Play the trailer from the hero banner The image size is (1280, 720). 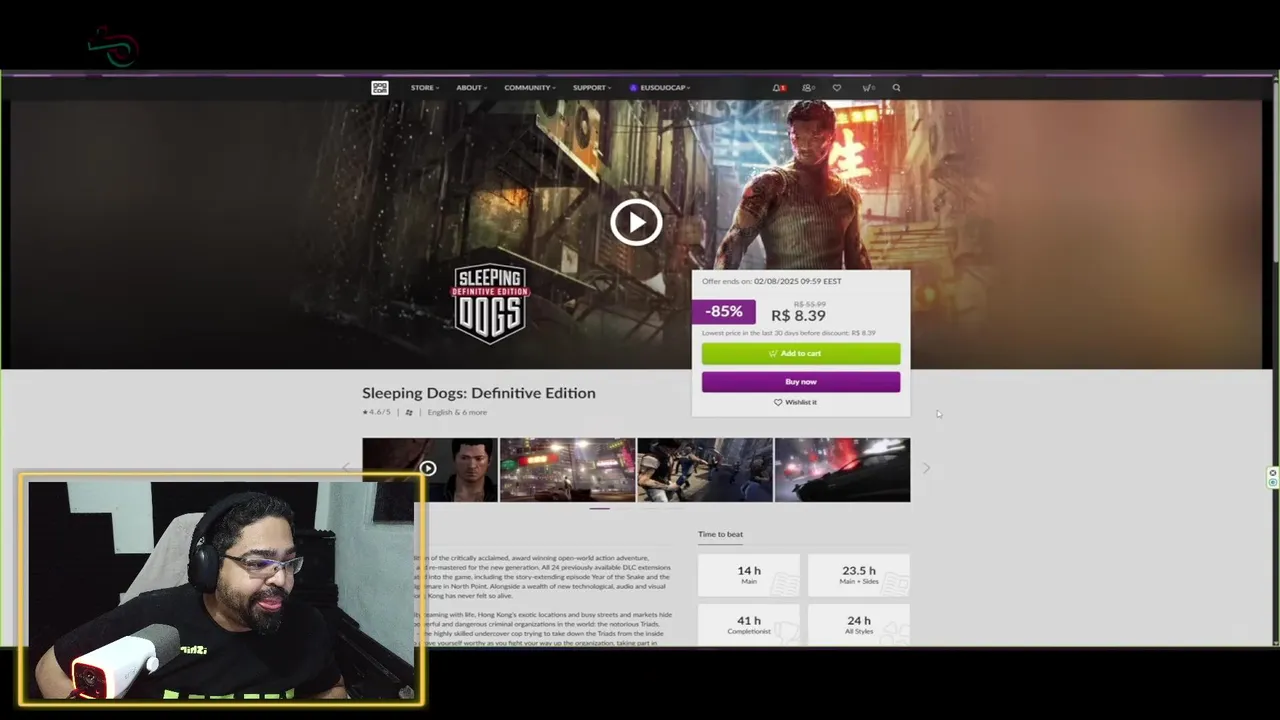click(x=636, y=222)
